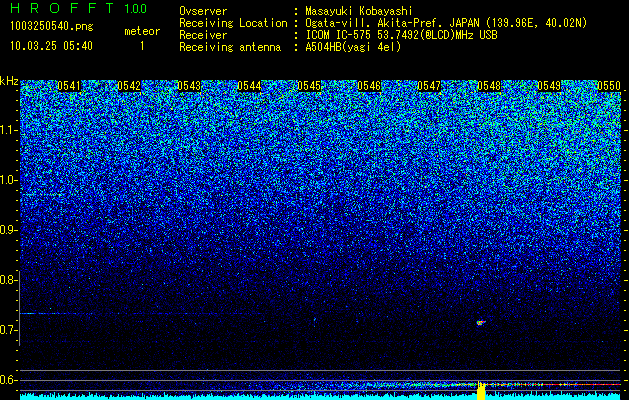The image size is (629, 400).
Task: Click the Receiving Location label
Action: point(233,23)
